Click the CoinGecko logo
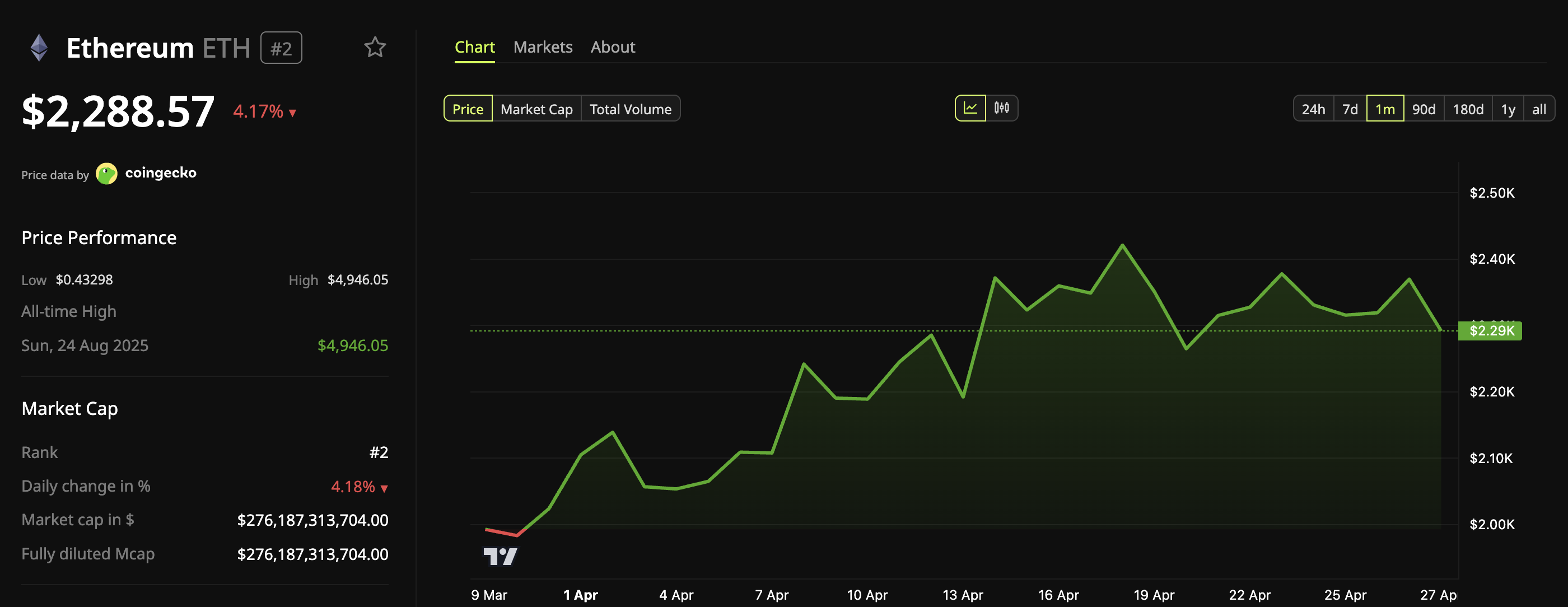The height and width of the screenshot is (607, 1568). [x=107, y=174]
